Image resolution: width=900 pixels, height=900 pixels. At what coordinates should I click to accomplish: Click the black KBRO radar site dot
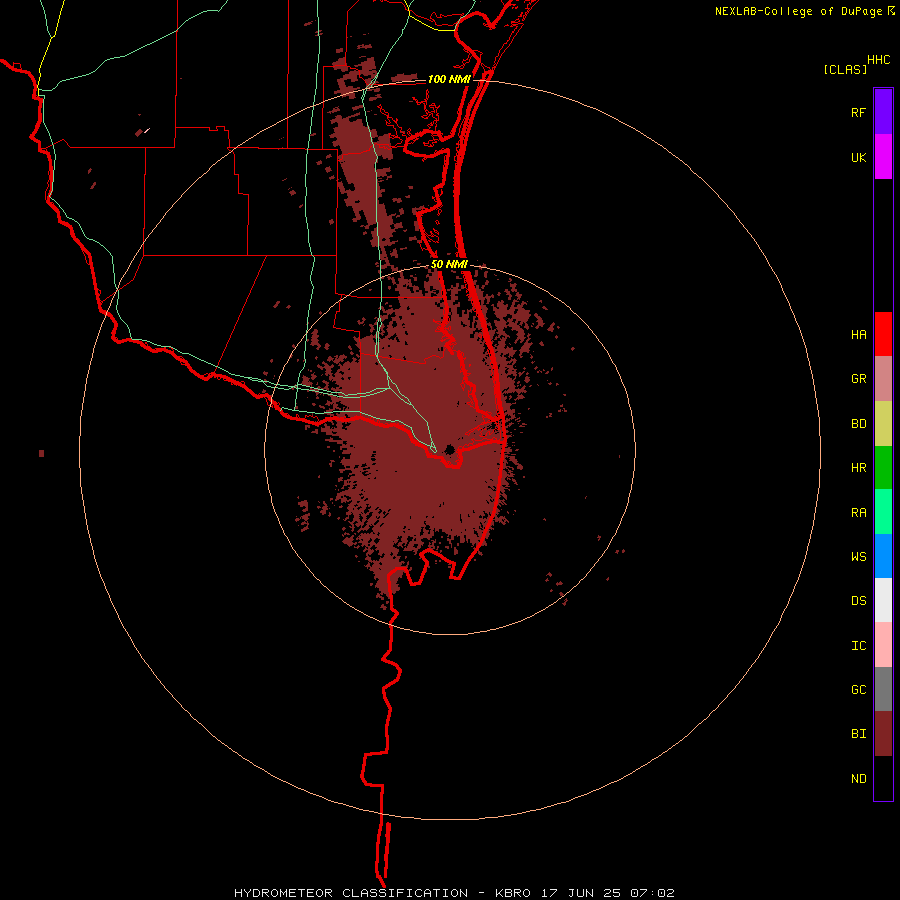450,449
